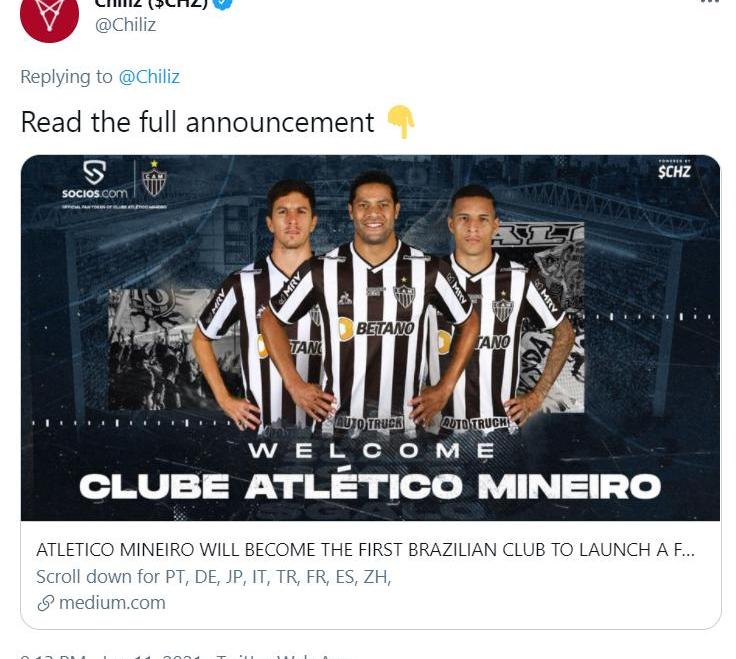
Task: Open the medium.com source link
Action: 112,603
